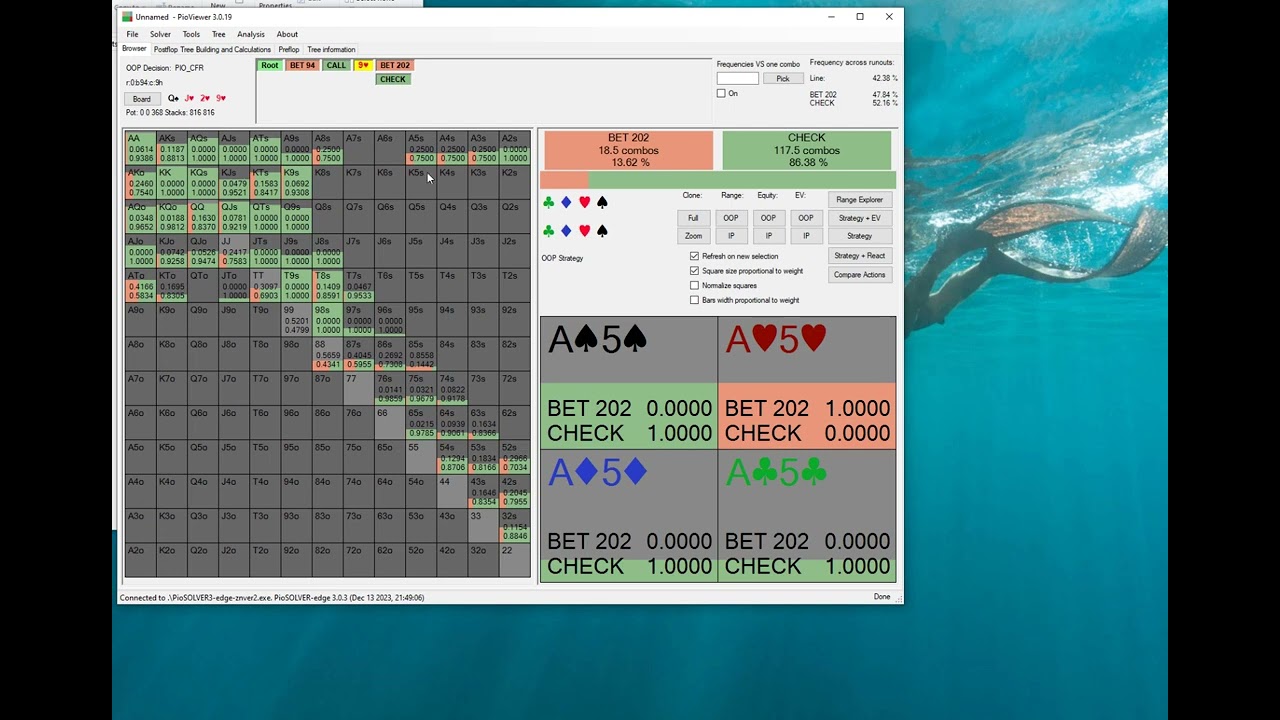Click the PioViewer app icon in the title bar
1280x720 pixels.
pyautogui.click(x=127, y=17)
